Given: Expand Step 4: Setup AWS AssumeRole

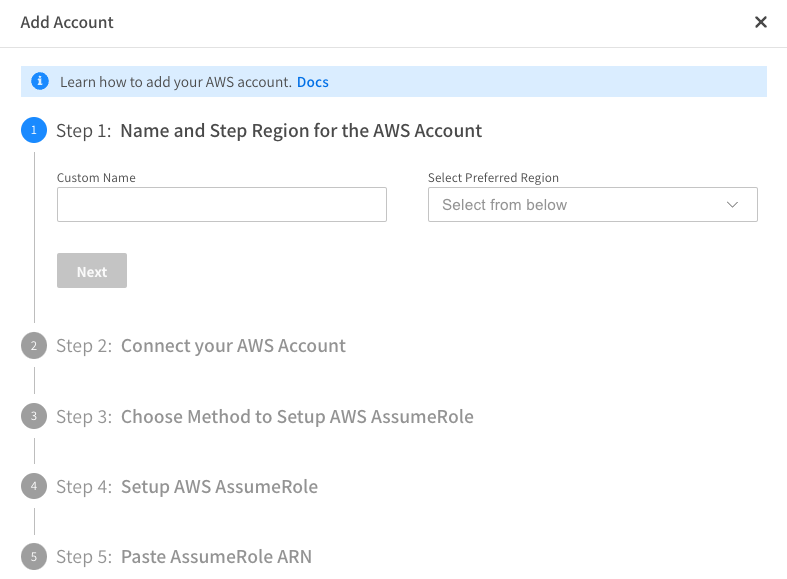Looking at the screenshot, I should point(219,487).
